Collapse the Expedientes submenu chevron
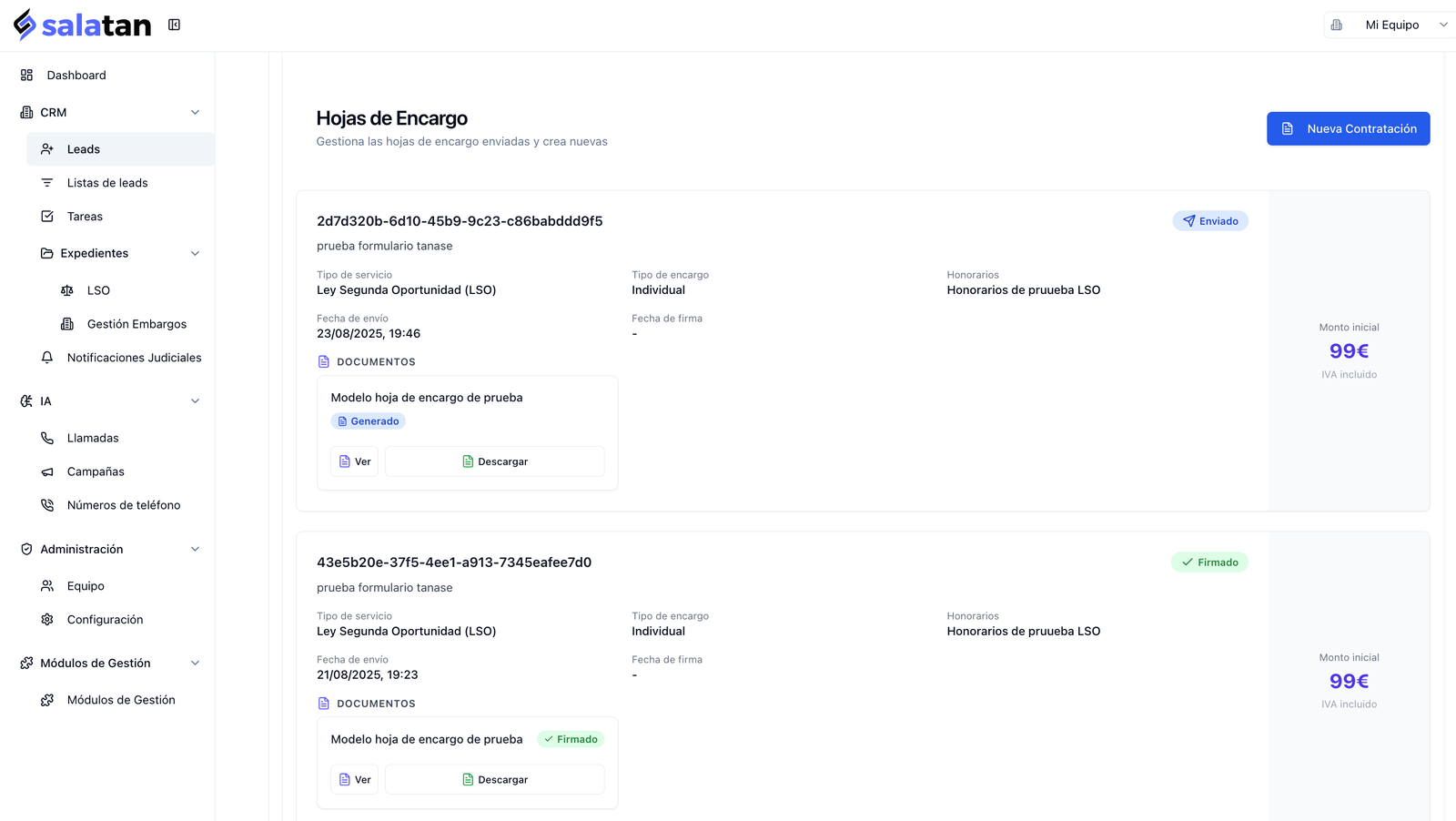Image resolution: width=1456 pixels, height=821 pixels. 195,253
